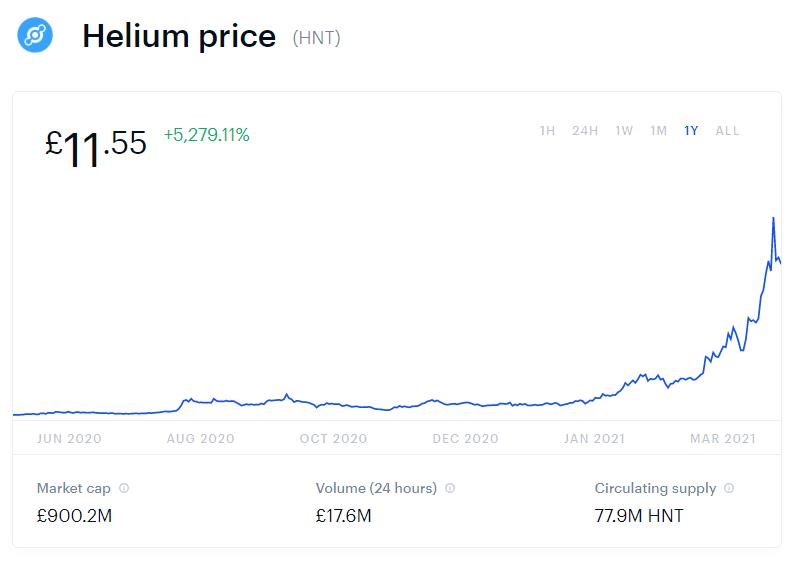The width and height of the screenshot is (798, 564).
Task: Select the 1Y time range
Action: (691, 131)
